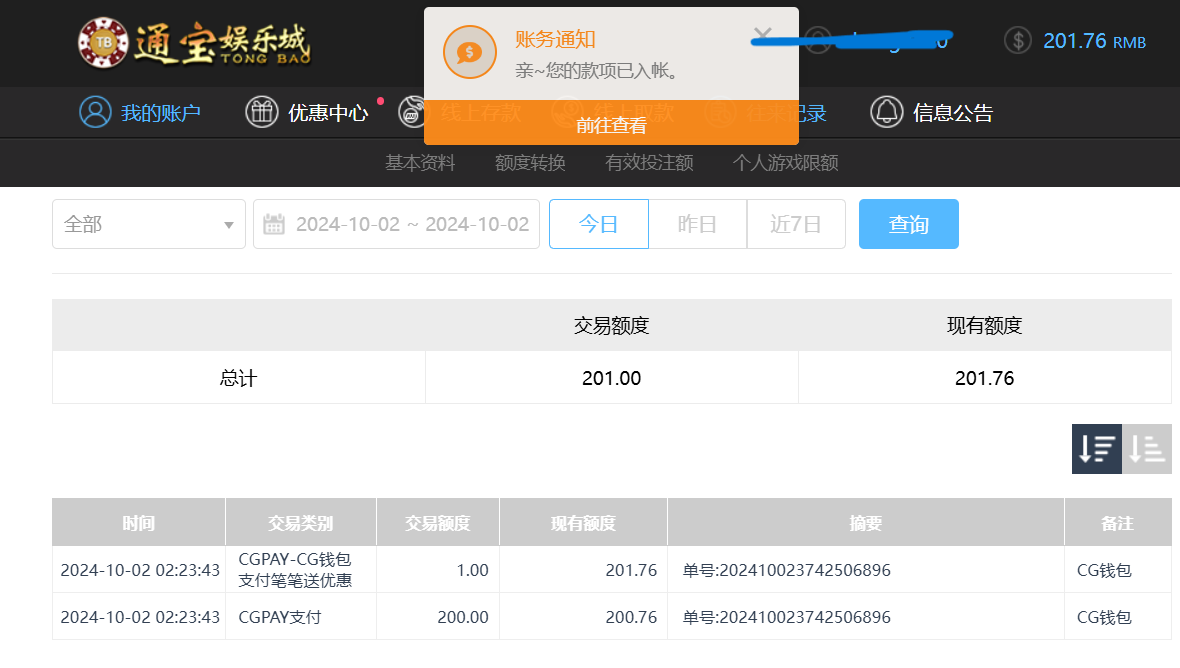Sort records in descending order
This screenshot has width=1180, height=668.
(x=1097, y=449)
